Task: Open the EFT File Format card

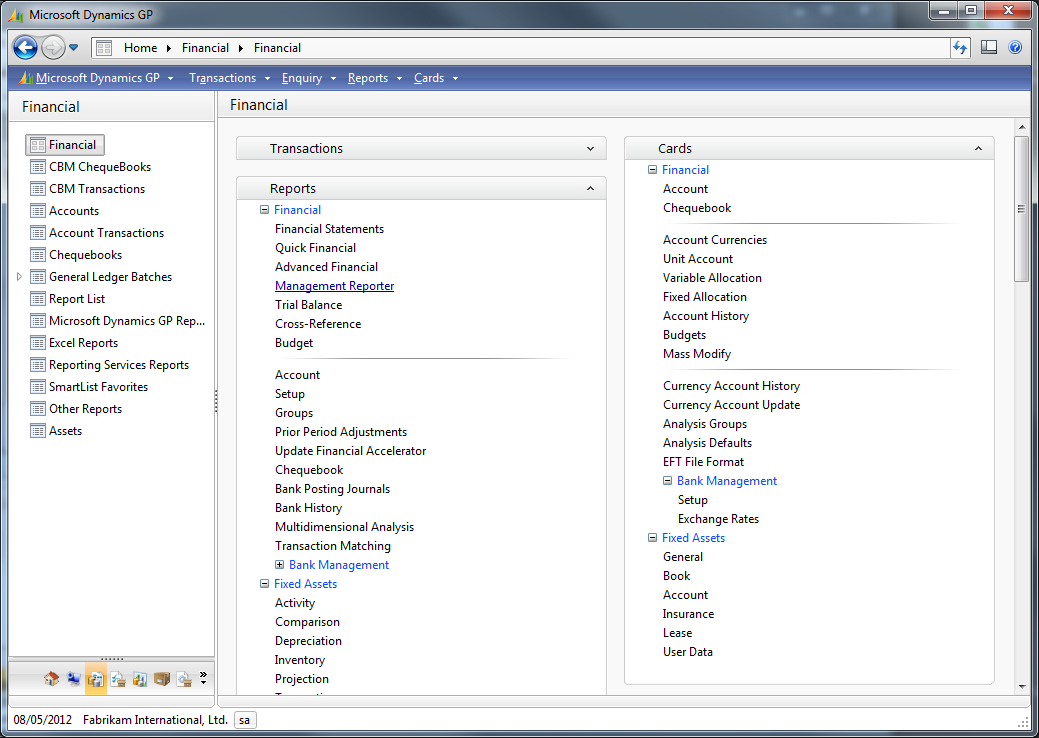Action: 703,462
